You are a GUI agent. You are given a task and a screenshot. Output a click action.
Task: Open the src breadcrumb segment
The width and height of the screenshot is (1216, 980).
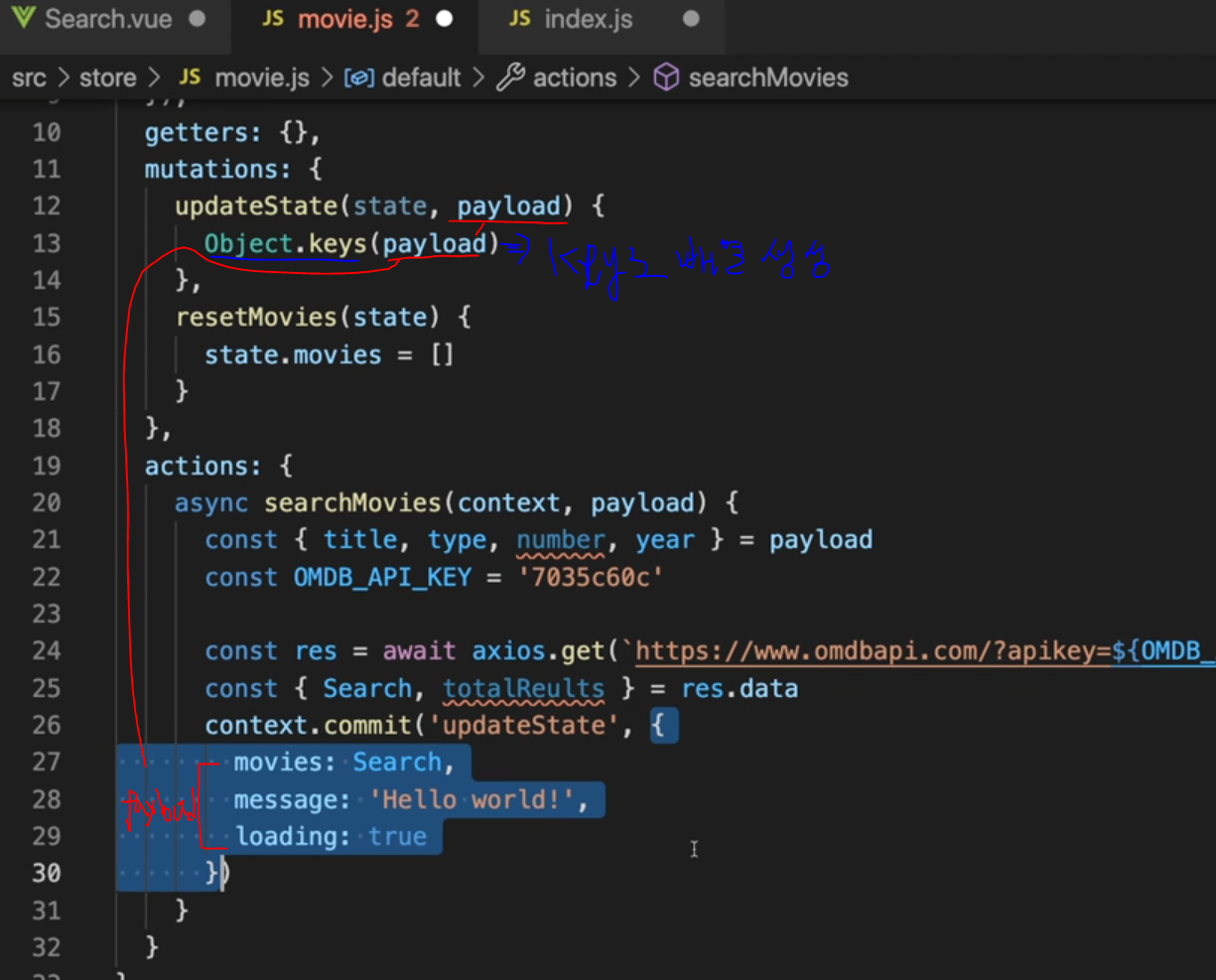(x=29, y=77)
